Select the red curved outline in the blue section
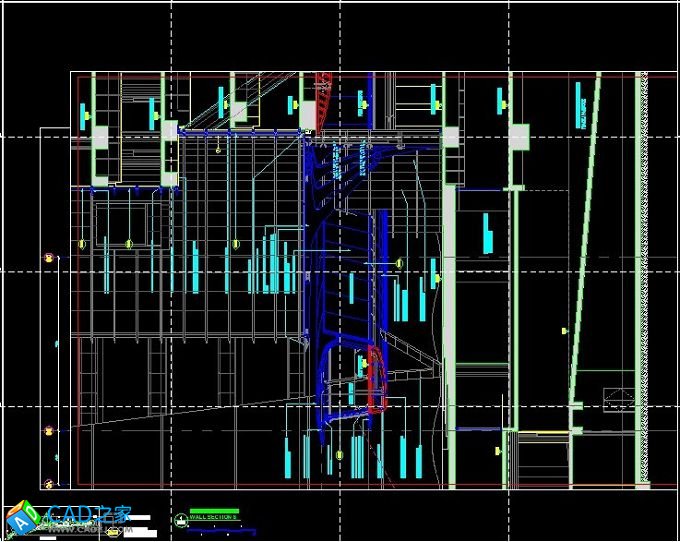Screen dimensions: 680x542 point(377,380)
